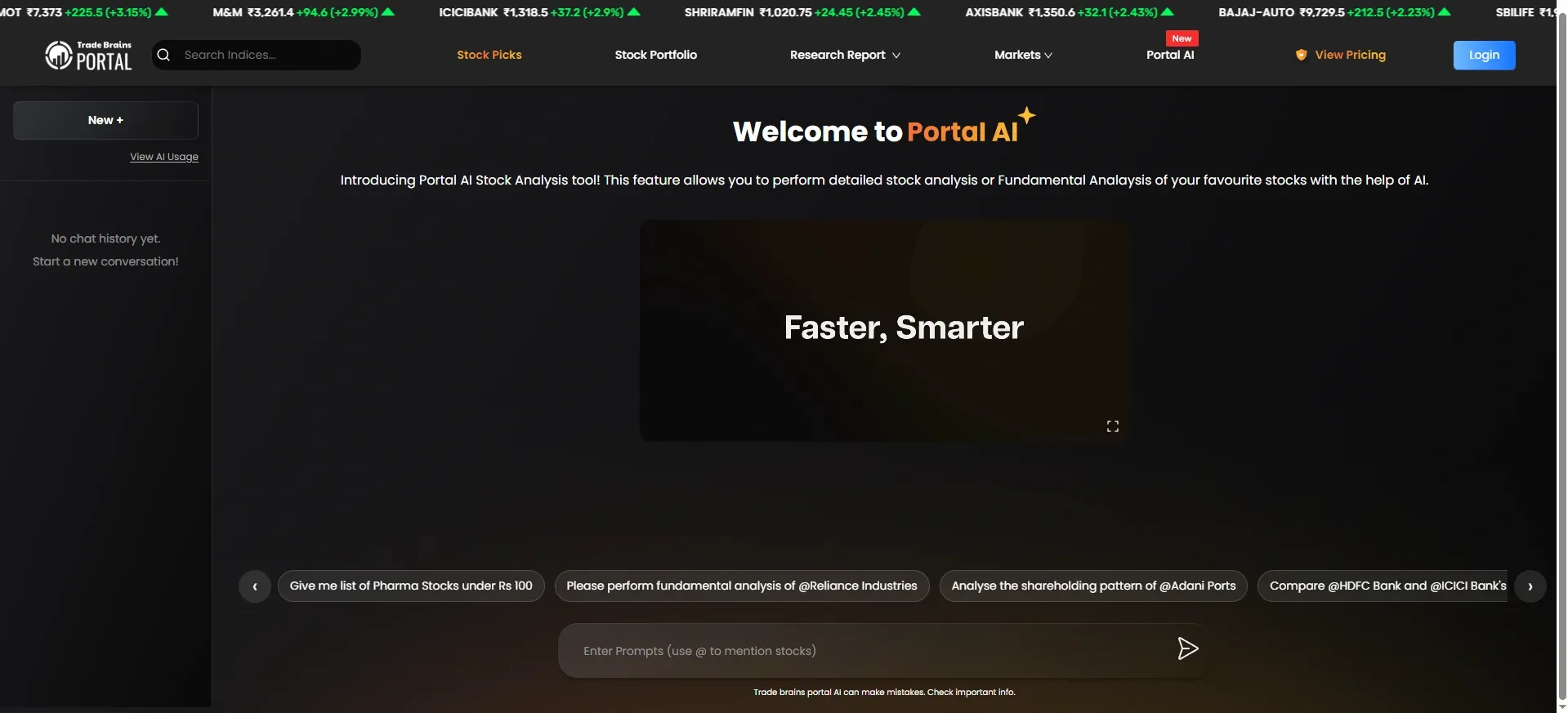Click the BAJAJ-AUTO ticker entry

click(x=1334, y=12)
